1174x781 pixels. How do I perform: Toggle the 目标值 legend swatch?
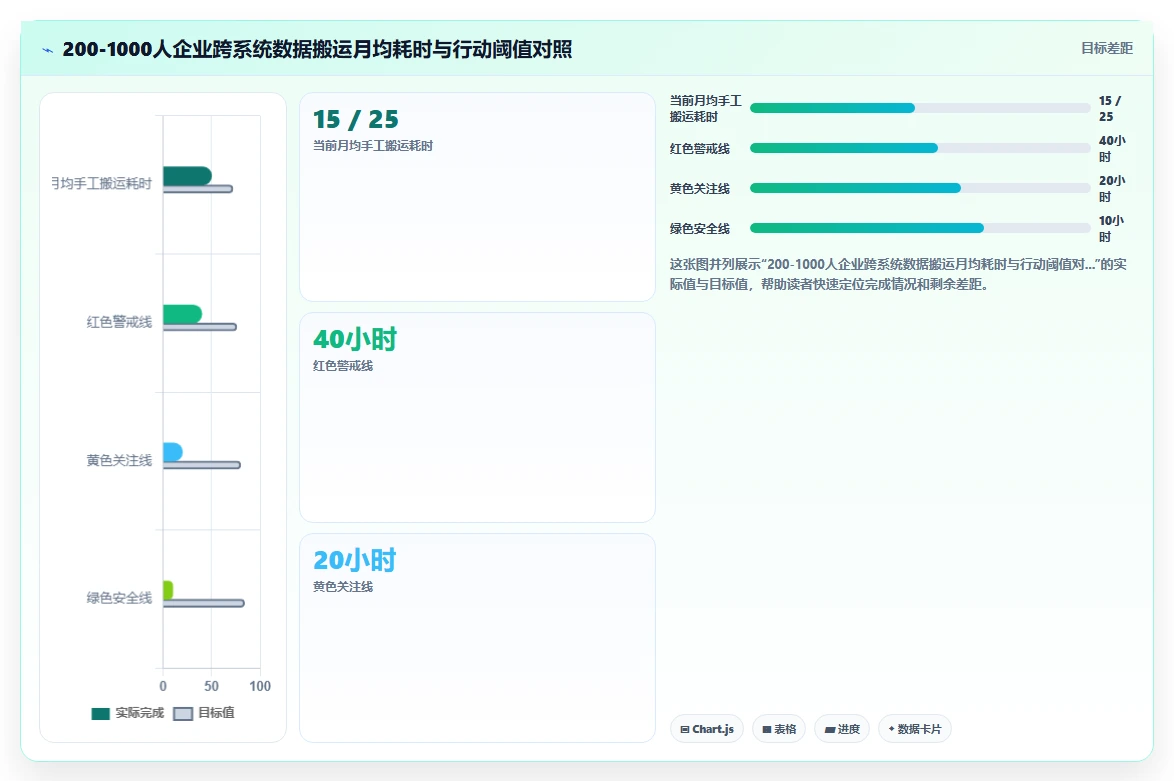coord(183,714)
